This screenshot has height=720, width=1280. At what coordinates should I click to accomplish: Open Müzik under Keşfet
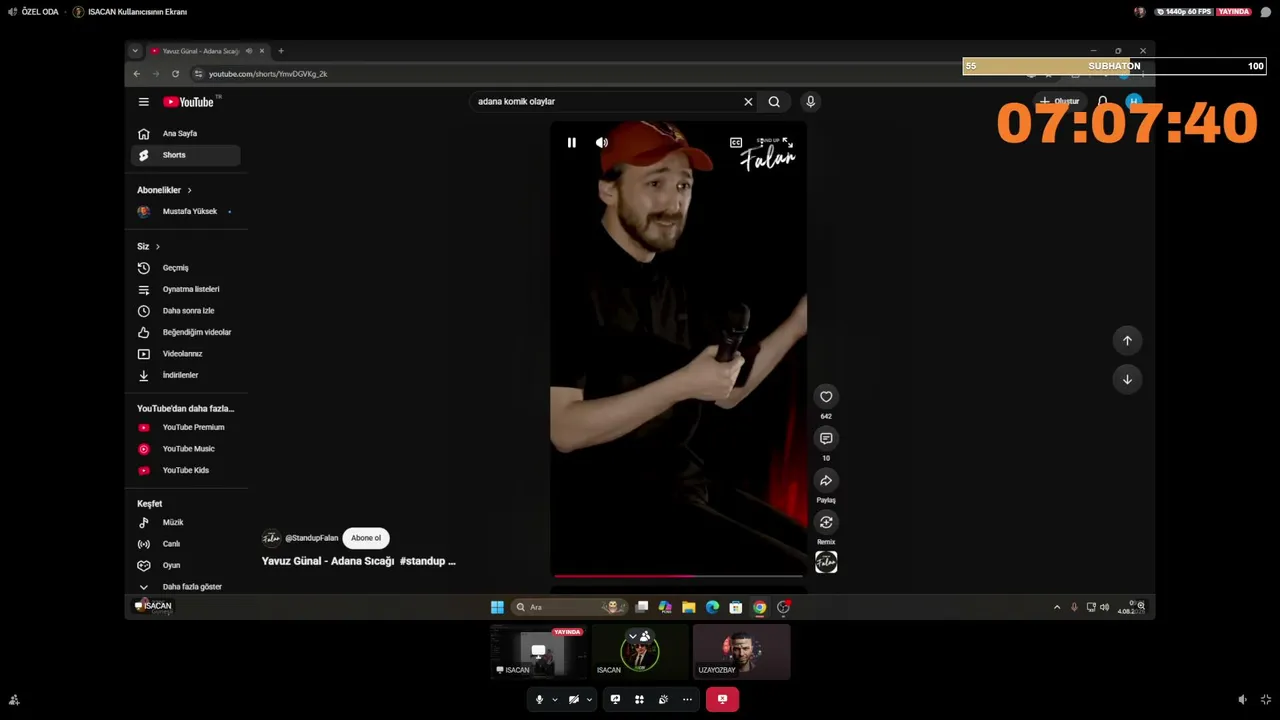[x=186, y=523]
